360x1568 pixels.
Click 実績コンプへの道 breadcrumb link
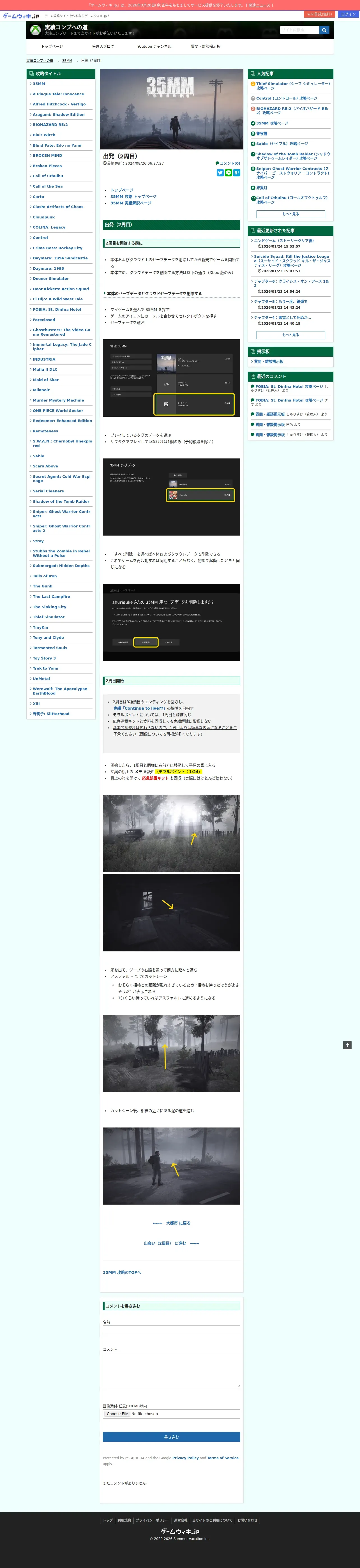pyautogui.click(x=40, y=61)
